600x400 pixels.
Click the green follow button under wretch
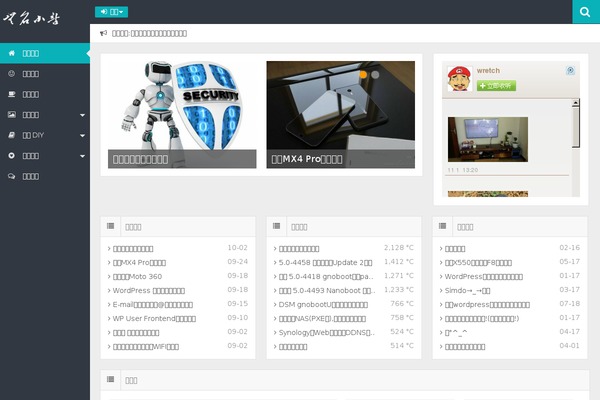[x=496, y=85]
